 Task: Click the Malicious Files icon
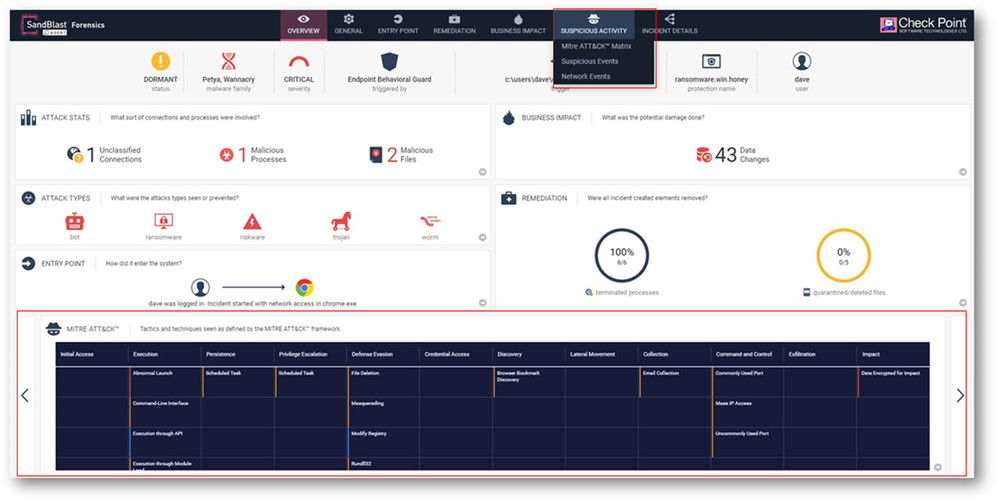376,154
